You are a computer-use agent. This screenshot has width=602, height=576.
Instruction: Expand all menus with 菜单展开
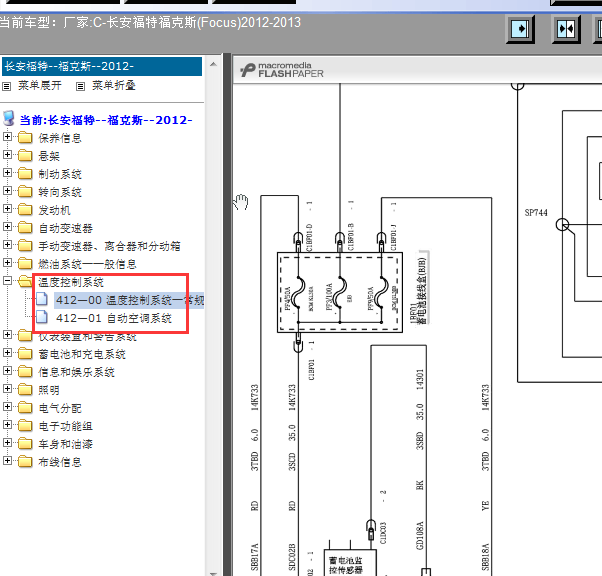40,86
